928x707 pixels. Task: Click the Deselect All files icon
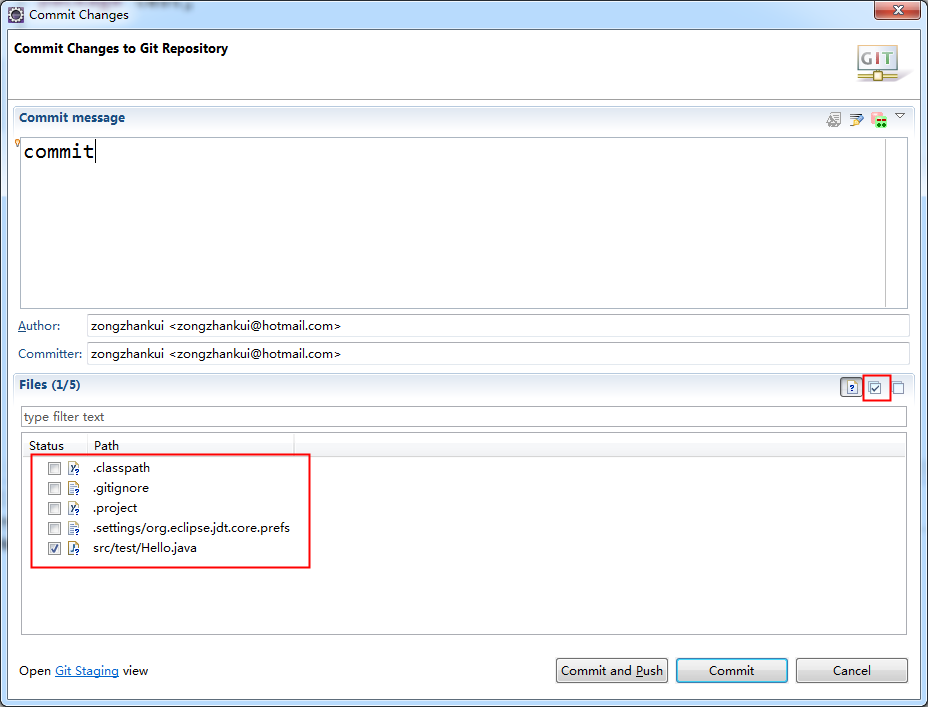pyautogui.click(x=897, y=387)
